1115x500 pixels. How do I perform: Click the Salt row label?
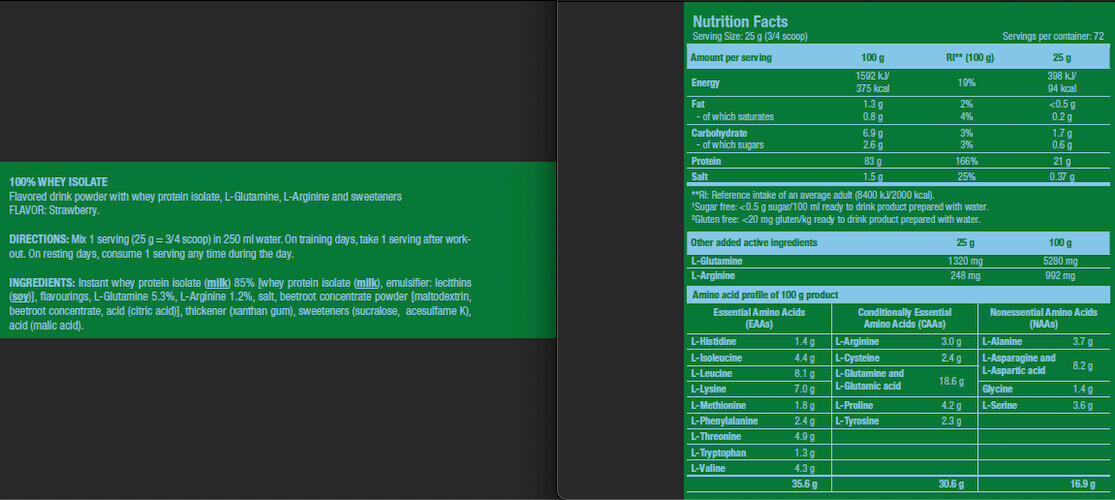point(701,176)
